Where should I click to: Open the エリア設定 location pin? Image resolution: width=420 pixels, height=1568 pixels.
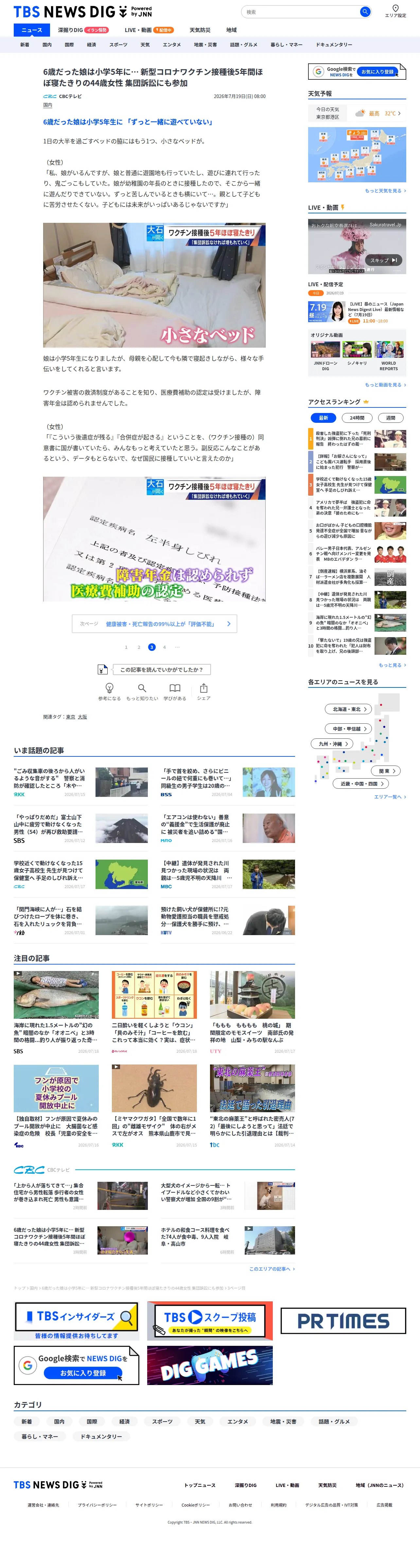click(395, 11)
